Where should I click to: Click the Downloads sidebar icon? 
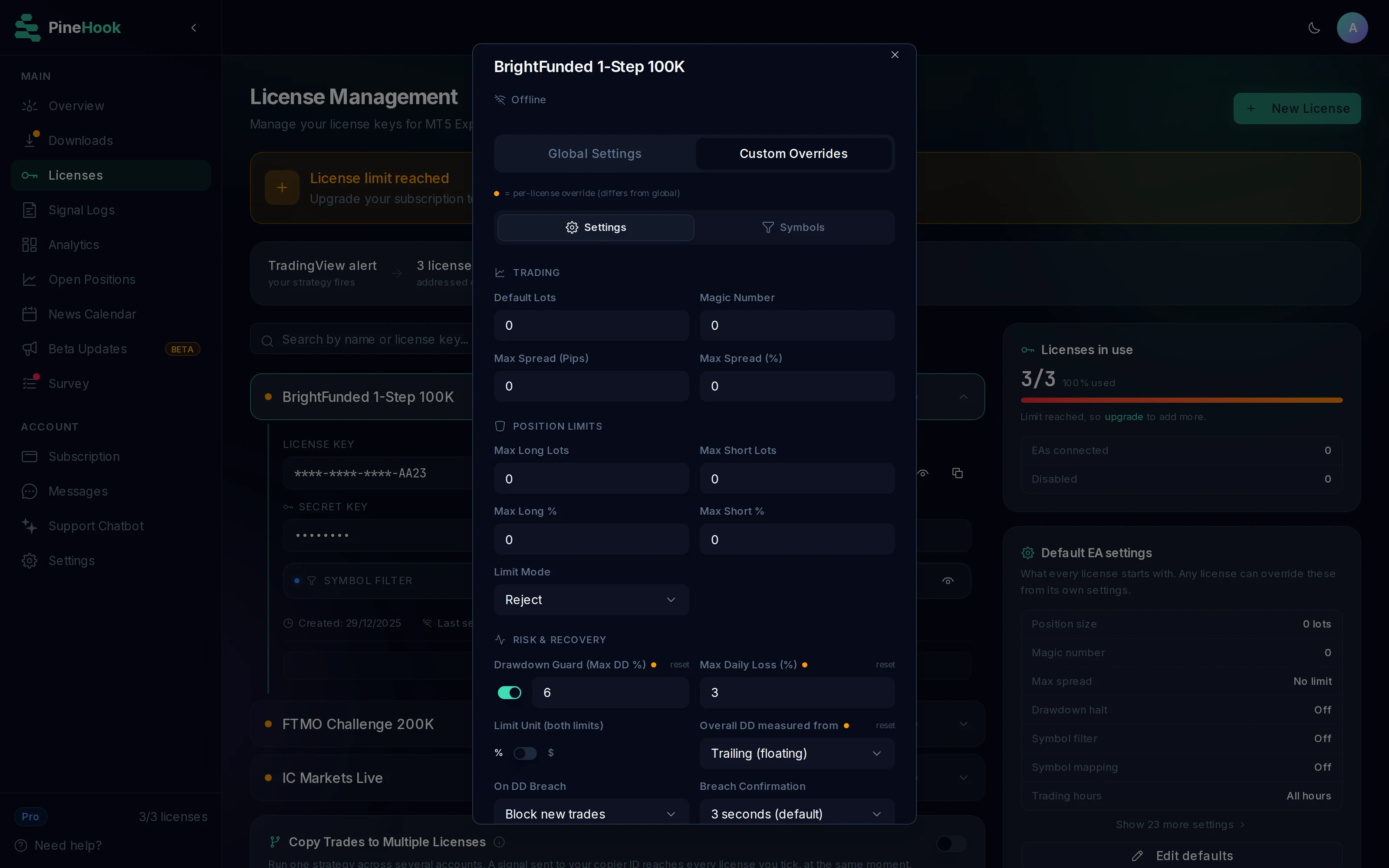coord(29,140)
